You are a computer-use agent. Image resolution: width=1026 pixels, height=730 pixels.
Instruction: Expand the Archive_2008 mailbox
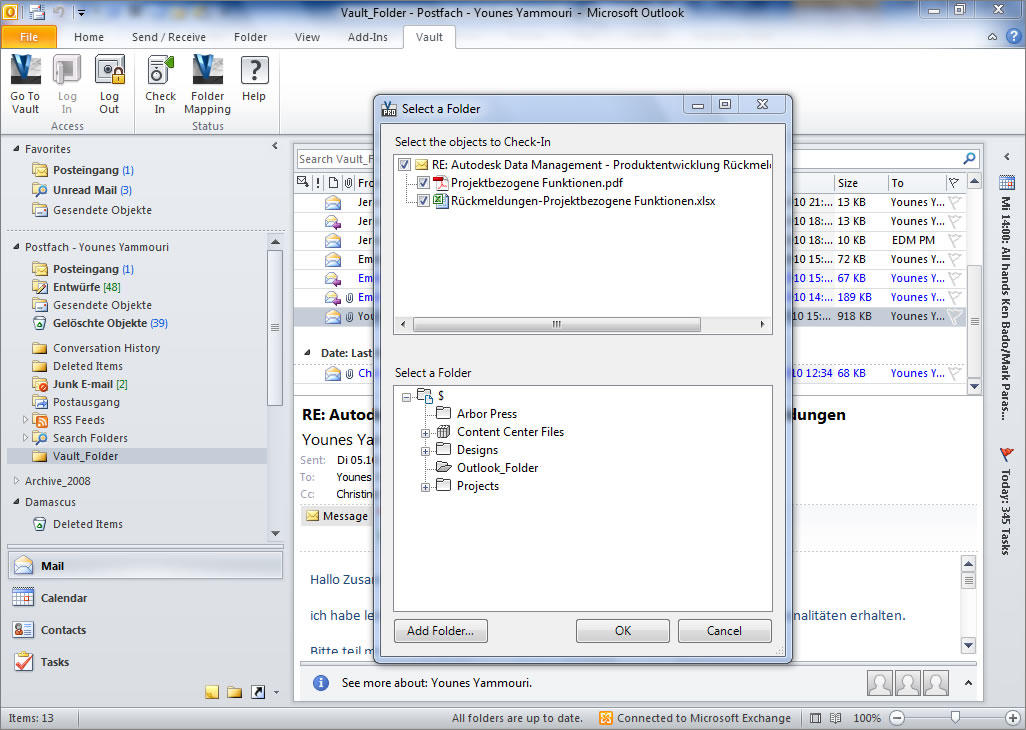pos(16,481)
